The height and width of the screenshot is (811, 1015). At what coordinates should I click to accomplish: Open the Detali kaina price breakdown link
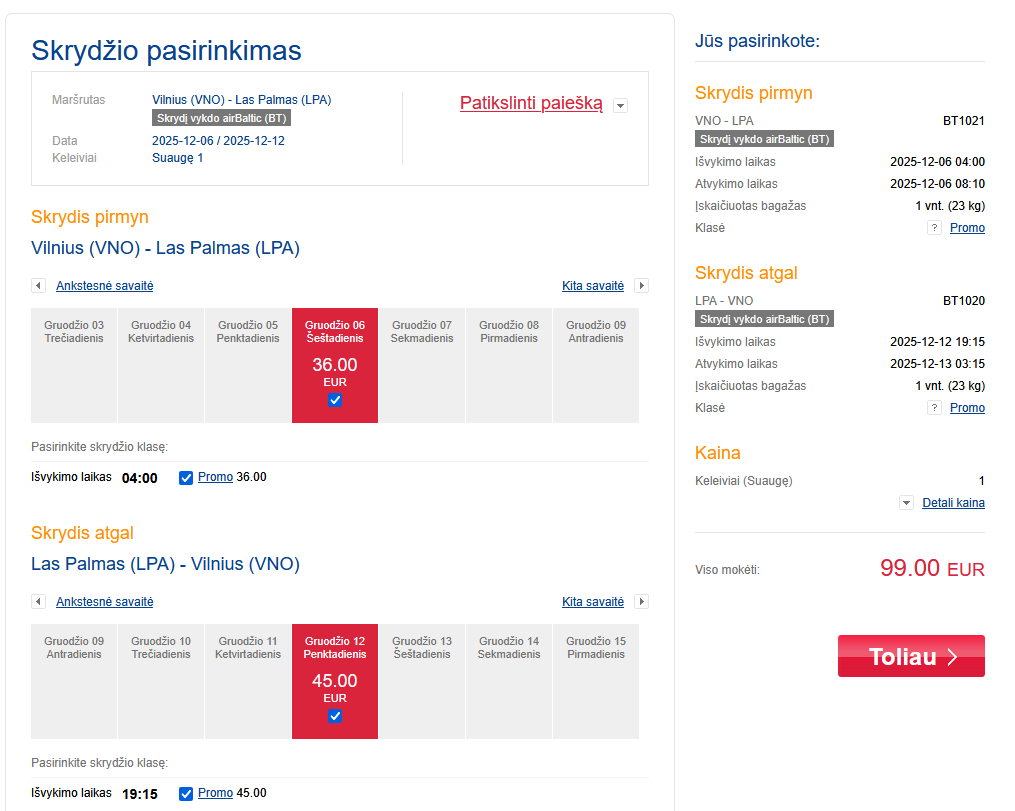(x=953, y=503)
